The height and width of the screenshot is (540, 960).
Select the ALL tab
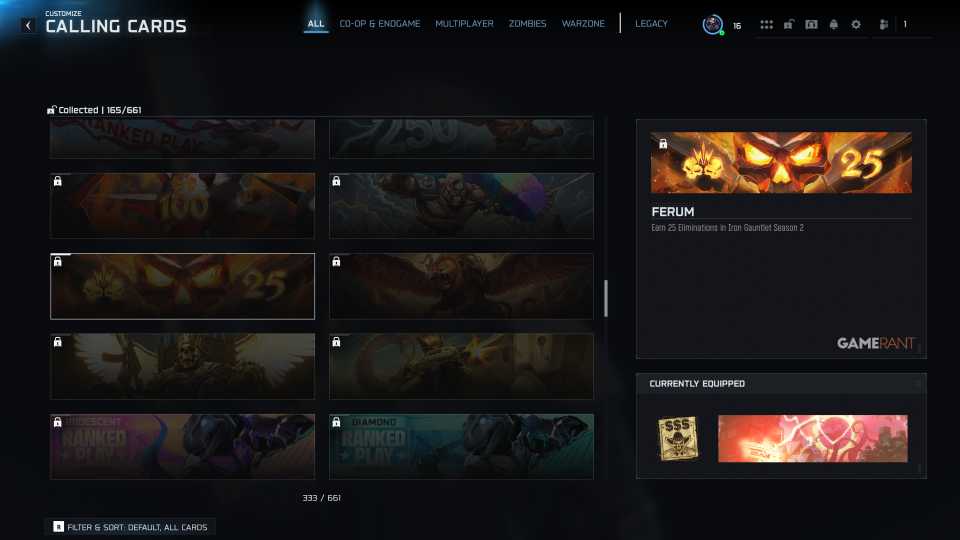[x=316, y=24]
